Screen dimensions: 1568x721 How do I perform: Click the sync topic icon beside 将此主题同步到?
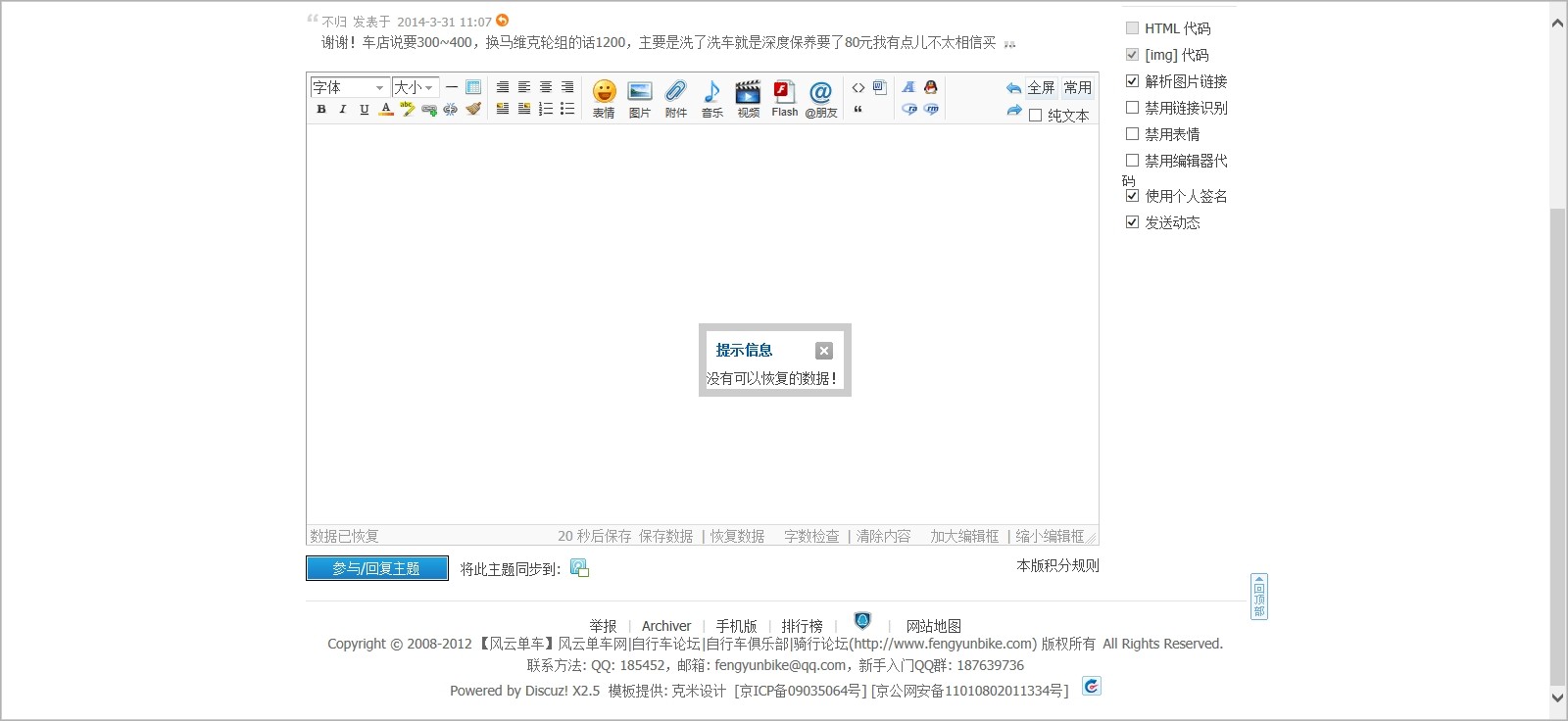click(x=579, y=568)
